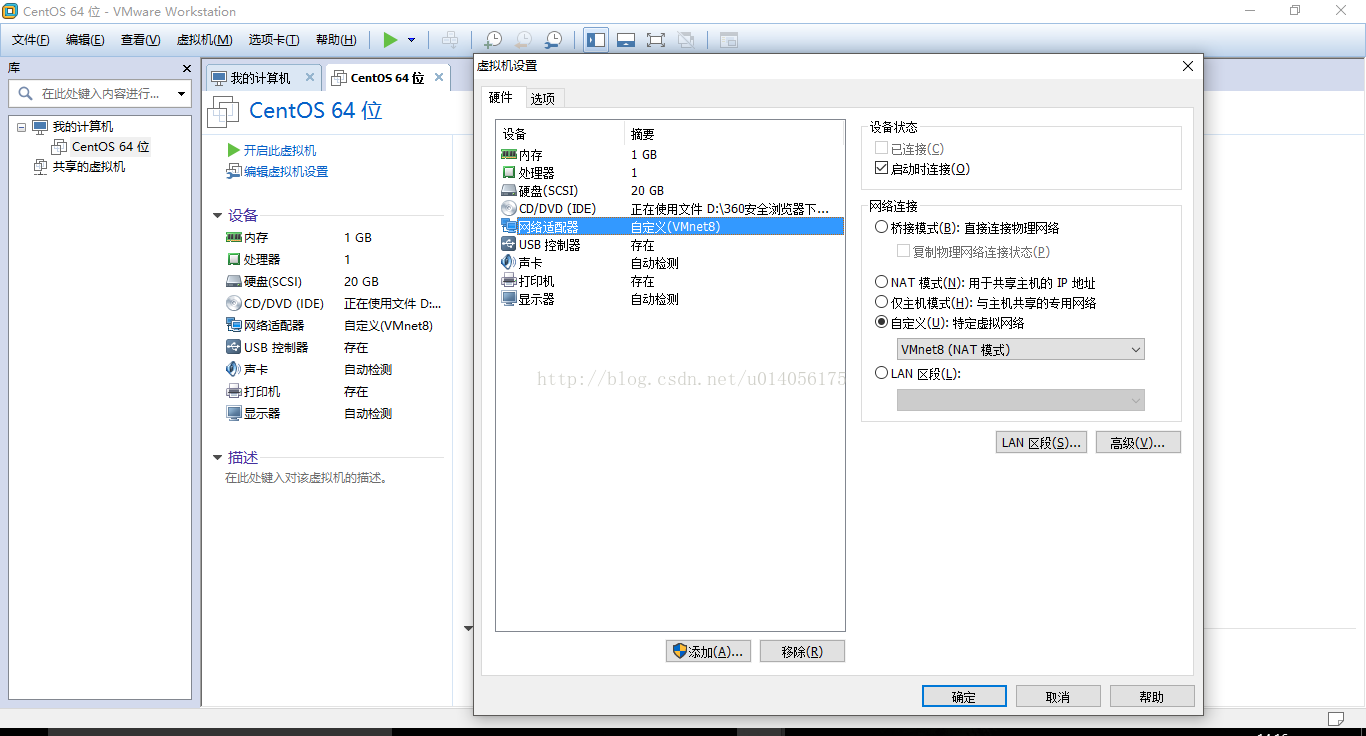Select 打印机 row in dialog hardware list
Viewport: 1366px width, 736px height.
coord(670,281)
